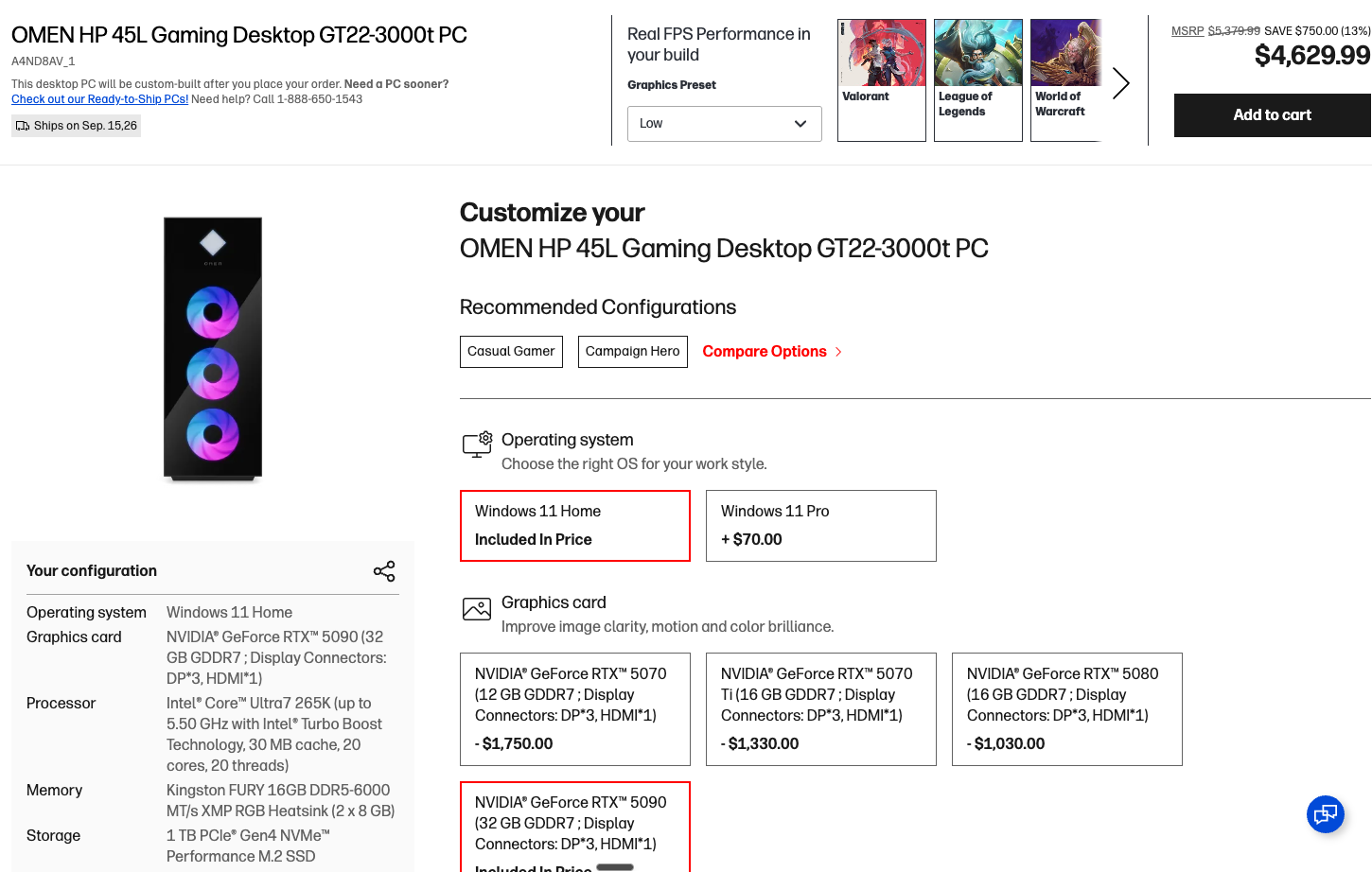Select the Campaign Hero configuration
Image resolution: width=1372 pixels, height=872 pixels.
pyautogui.click(x=633, y=352)
